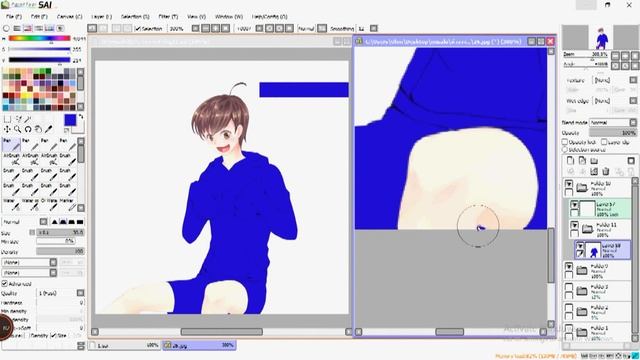
Task: Toggle the Swatches panel icon
Action: [49, 29]
